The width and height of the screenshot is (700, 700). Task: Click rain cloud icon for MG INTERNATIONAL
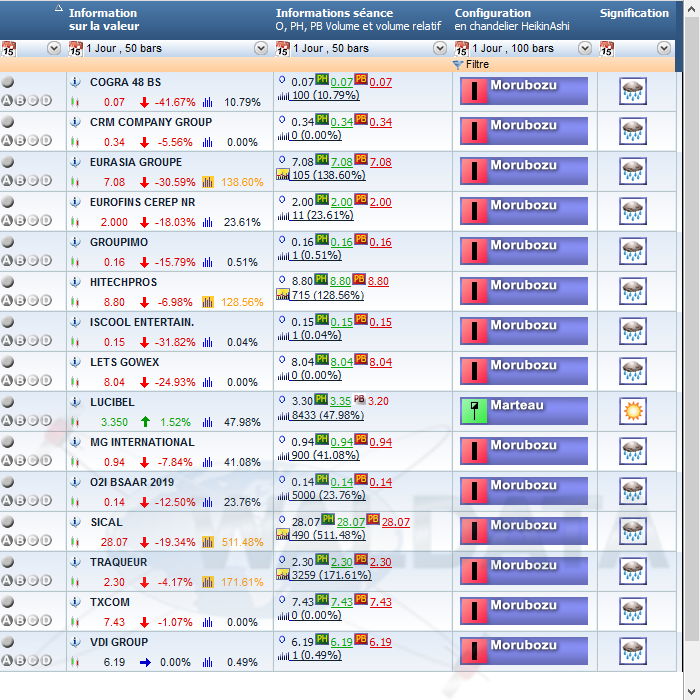click(x=633, y=451)
